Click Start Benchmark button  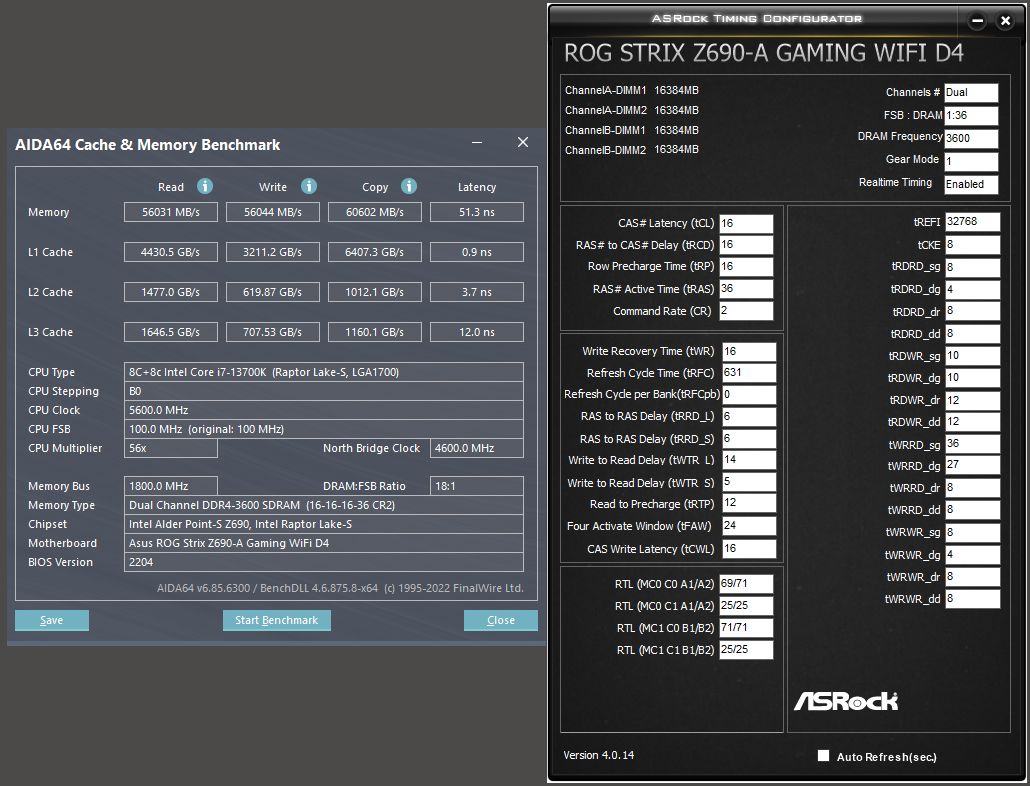pos(277,621)
